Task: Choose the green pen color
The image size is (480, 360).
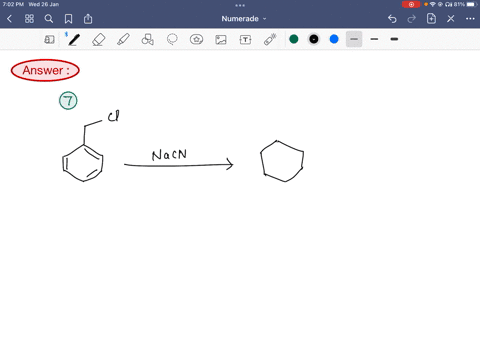Action: [x=294, y=39]
